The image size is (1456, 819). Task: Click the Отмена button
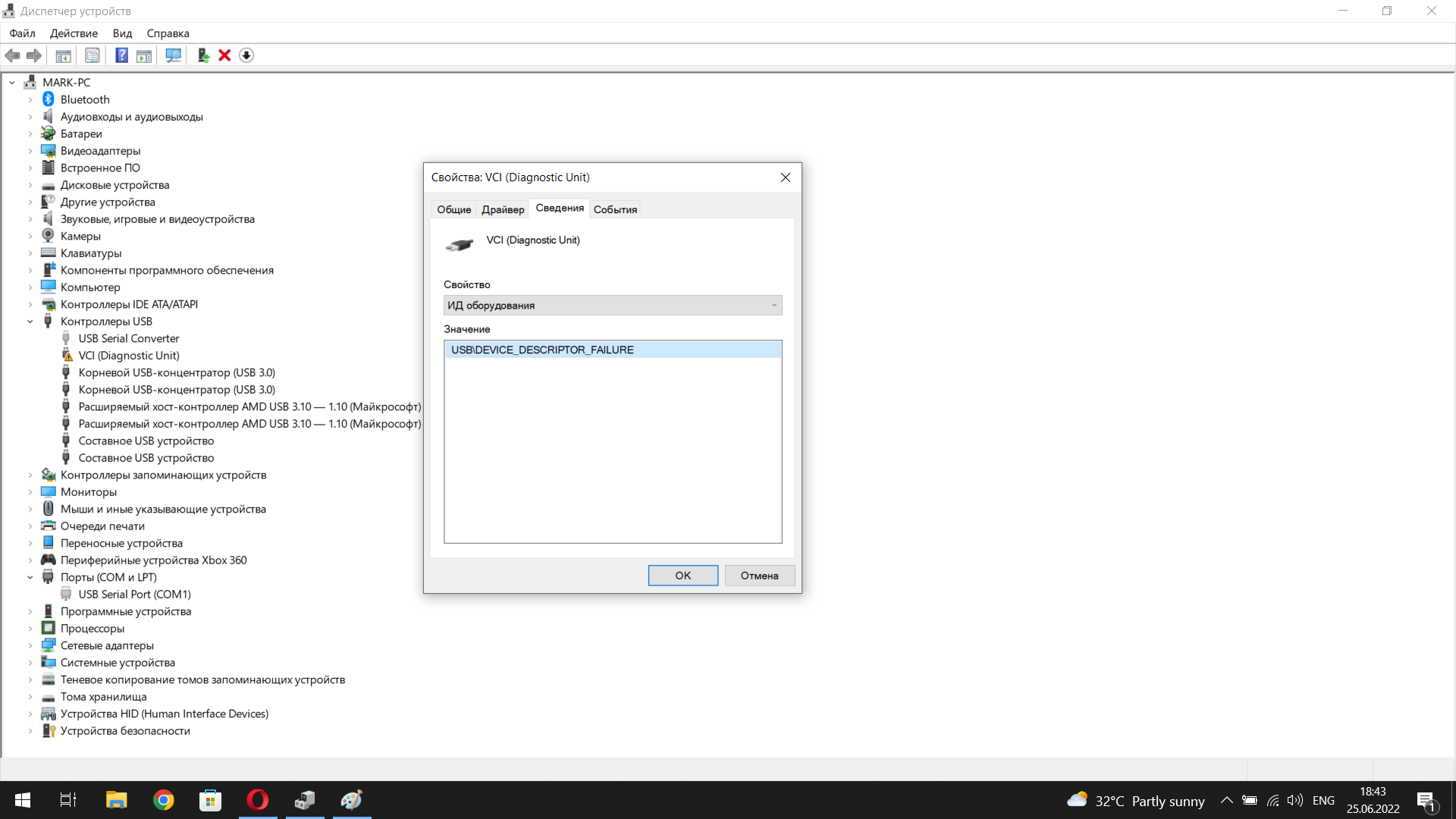tap(759, 576)
